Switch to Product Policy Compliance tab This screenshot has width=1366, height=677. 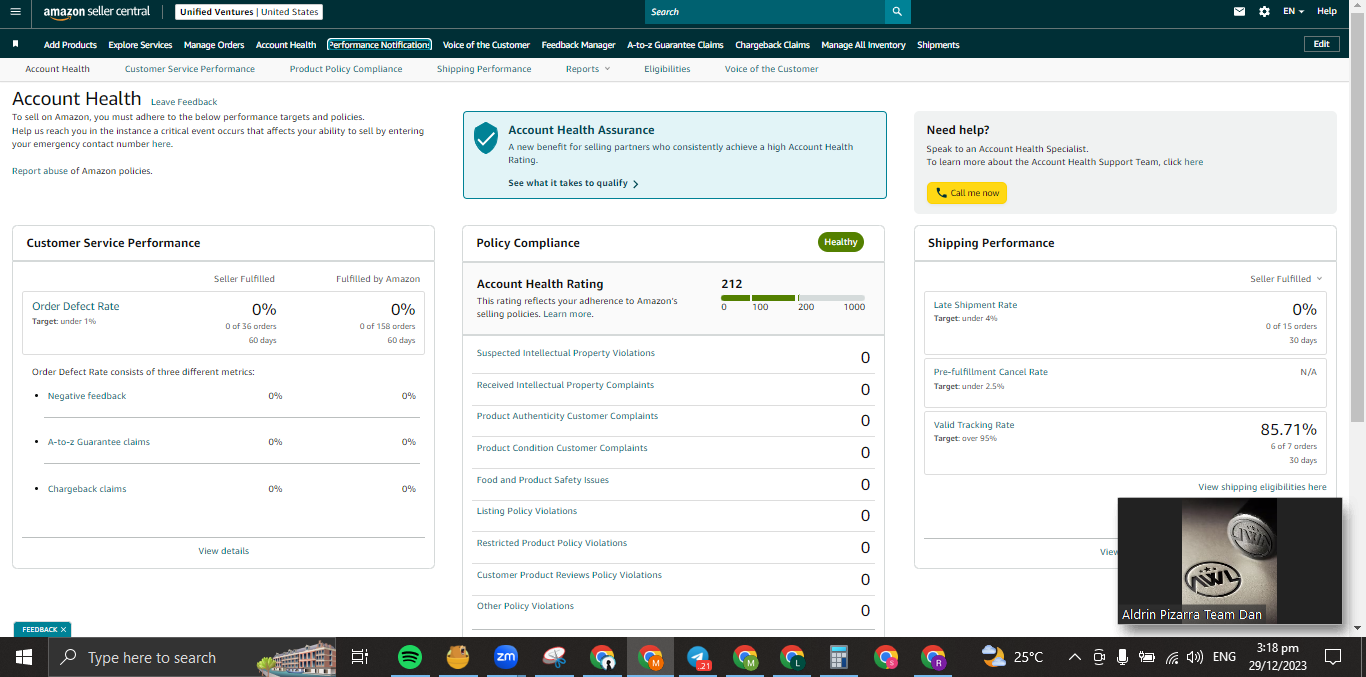[x=346, y=69]
